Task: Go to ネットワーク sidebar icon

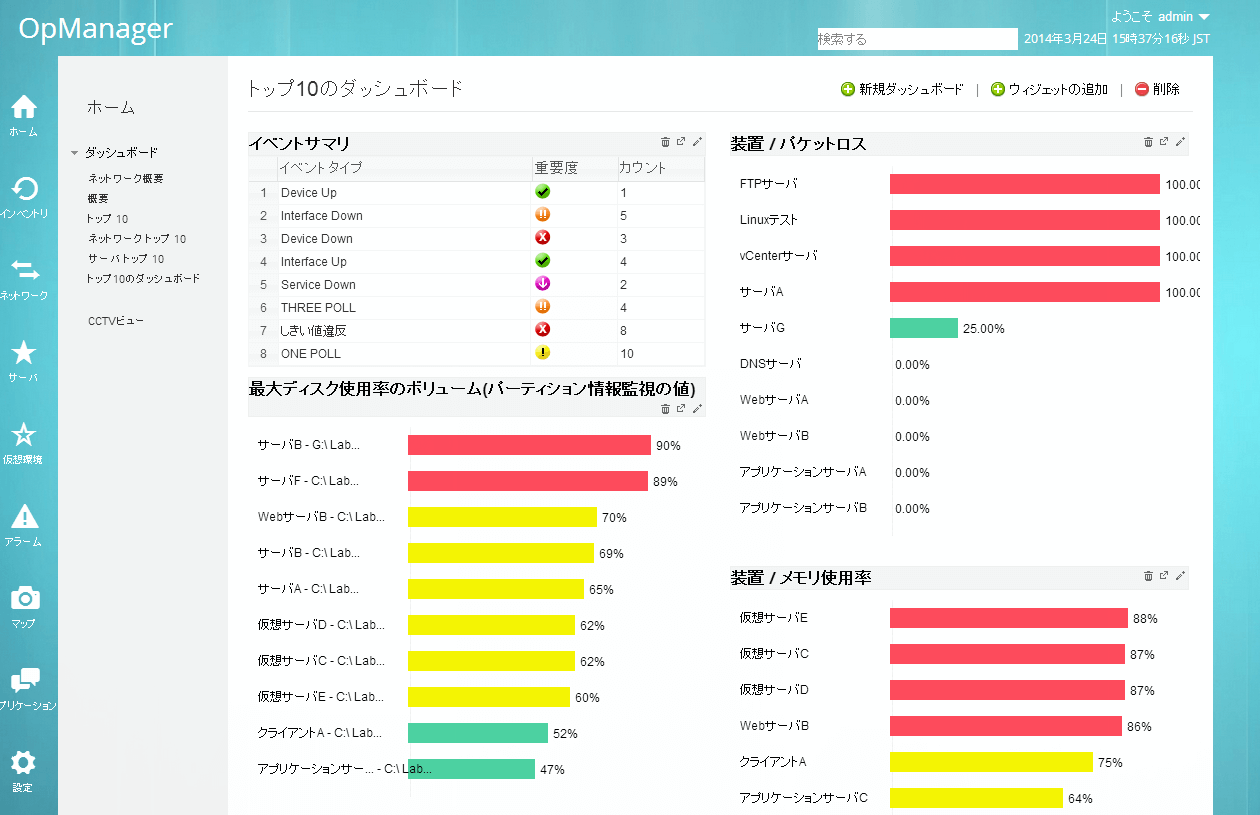Action: 24,271
